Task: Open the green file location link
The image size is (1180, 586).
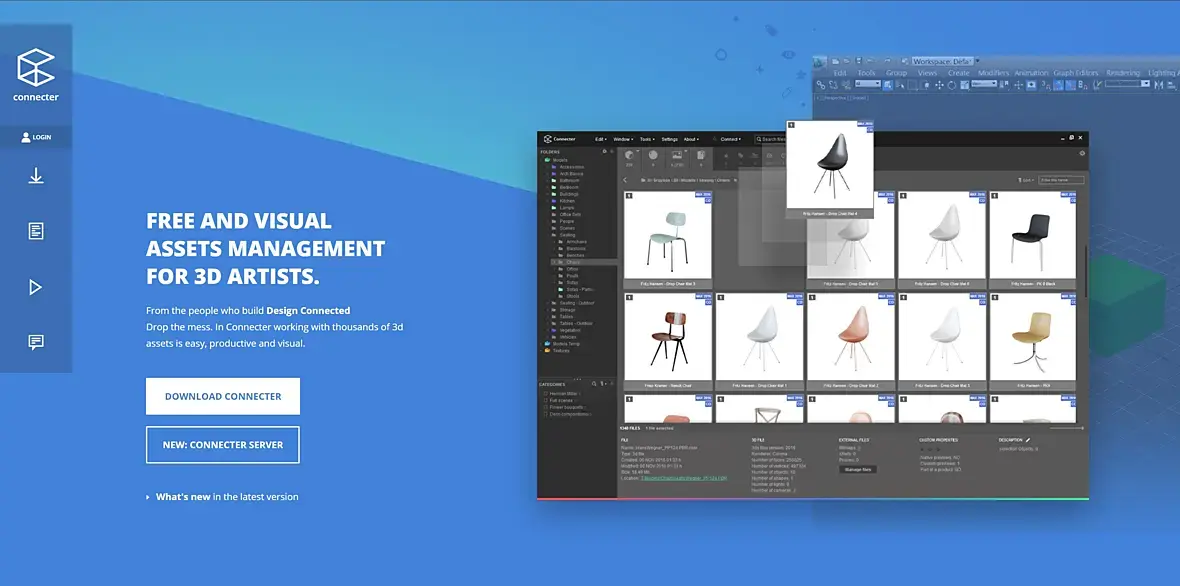Action: [x=684, y=478]
